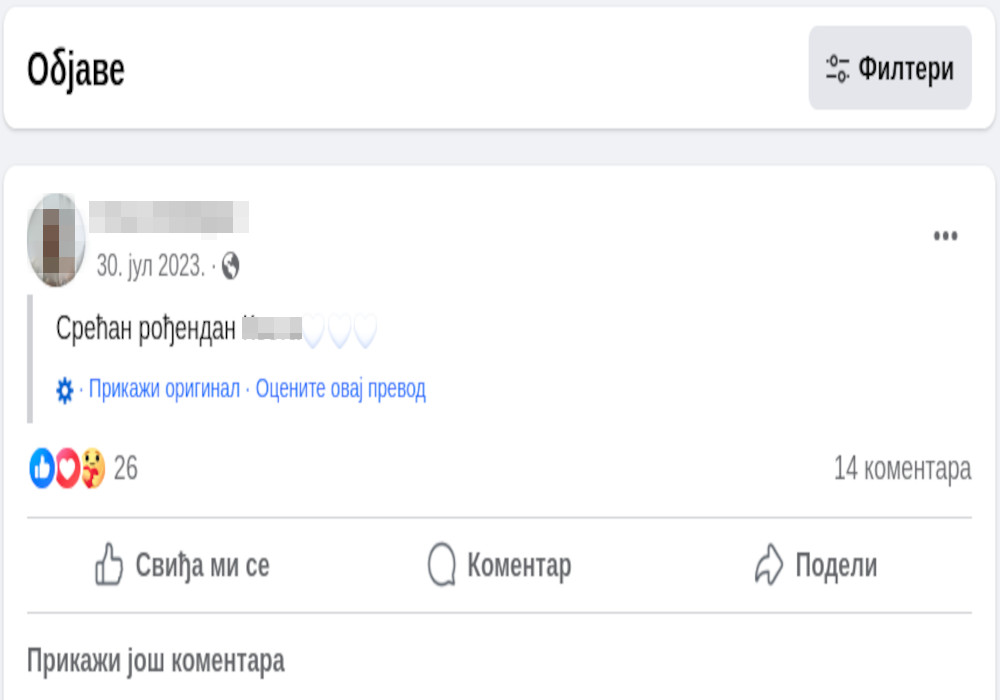The height and width of the screenshot is (700, 1000).
Task: Click the post author's profile picture
Action: pos(56,240)
